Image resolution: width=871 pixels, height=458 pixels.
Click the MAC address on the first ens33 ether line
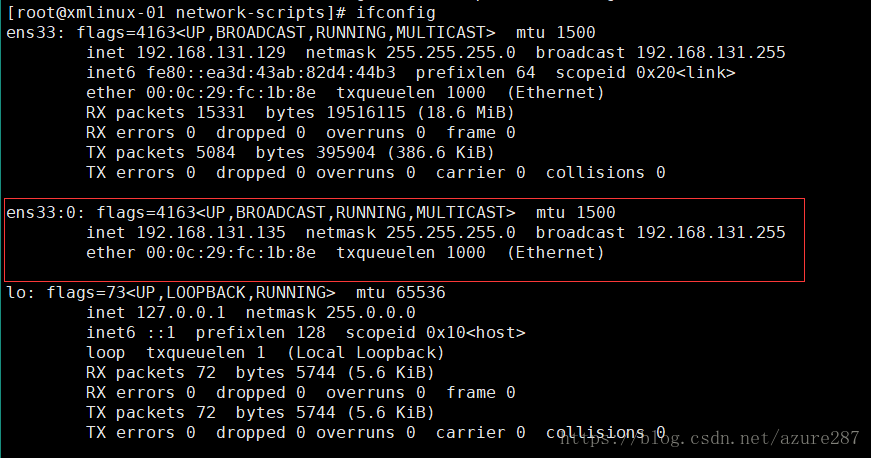tap(231, 92)
